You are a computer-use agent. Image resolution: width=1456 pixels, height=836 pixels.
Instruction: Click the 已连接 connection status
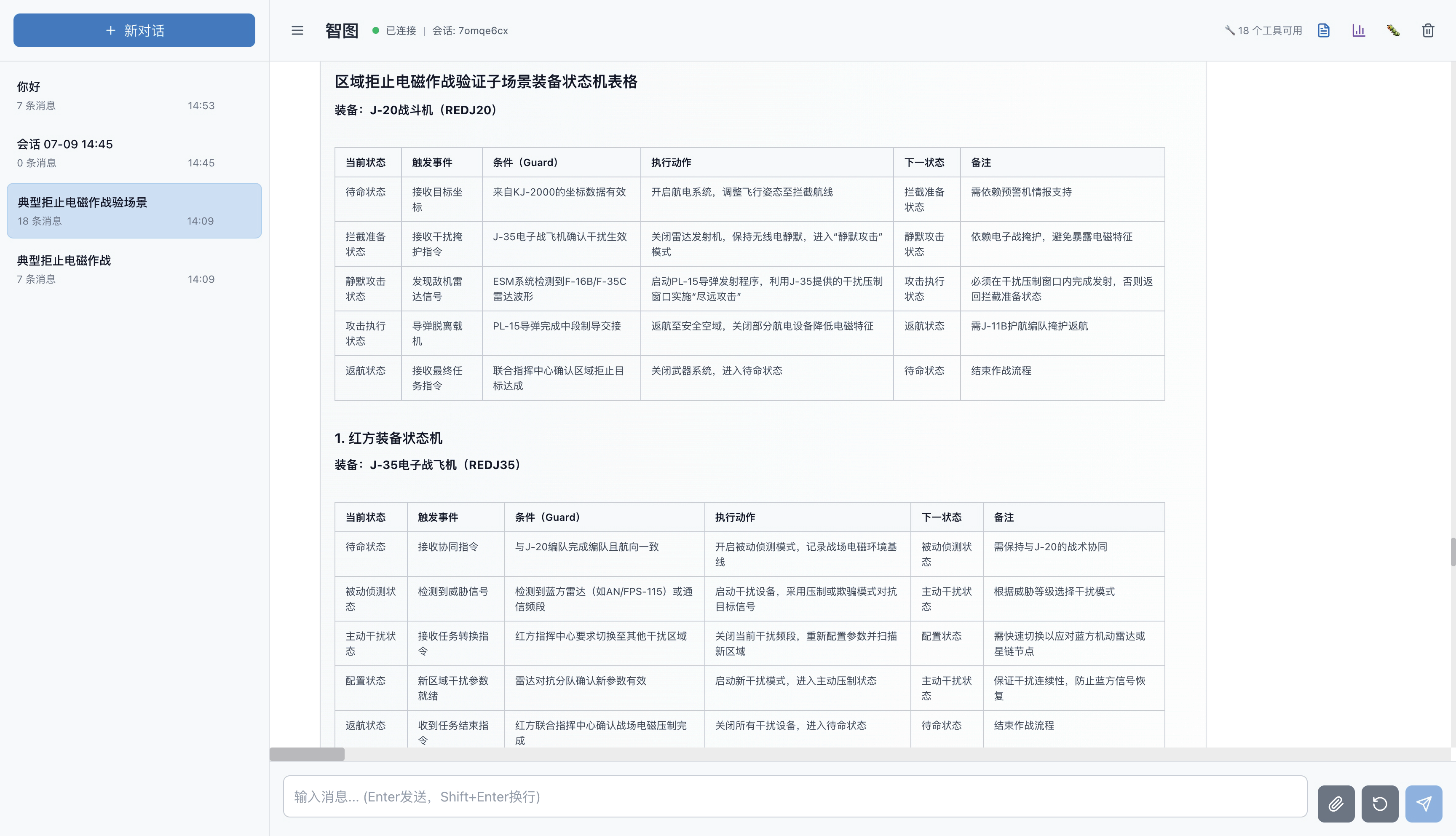[x=401, y=30]
